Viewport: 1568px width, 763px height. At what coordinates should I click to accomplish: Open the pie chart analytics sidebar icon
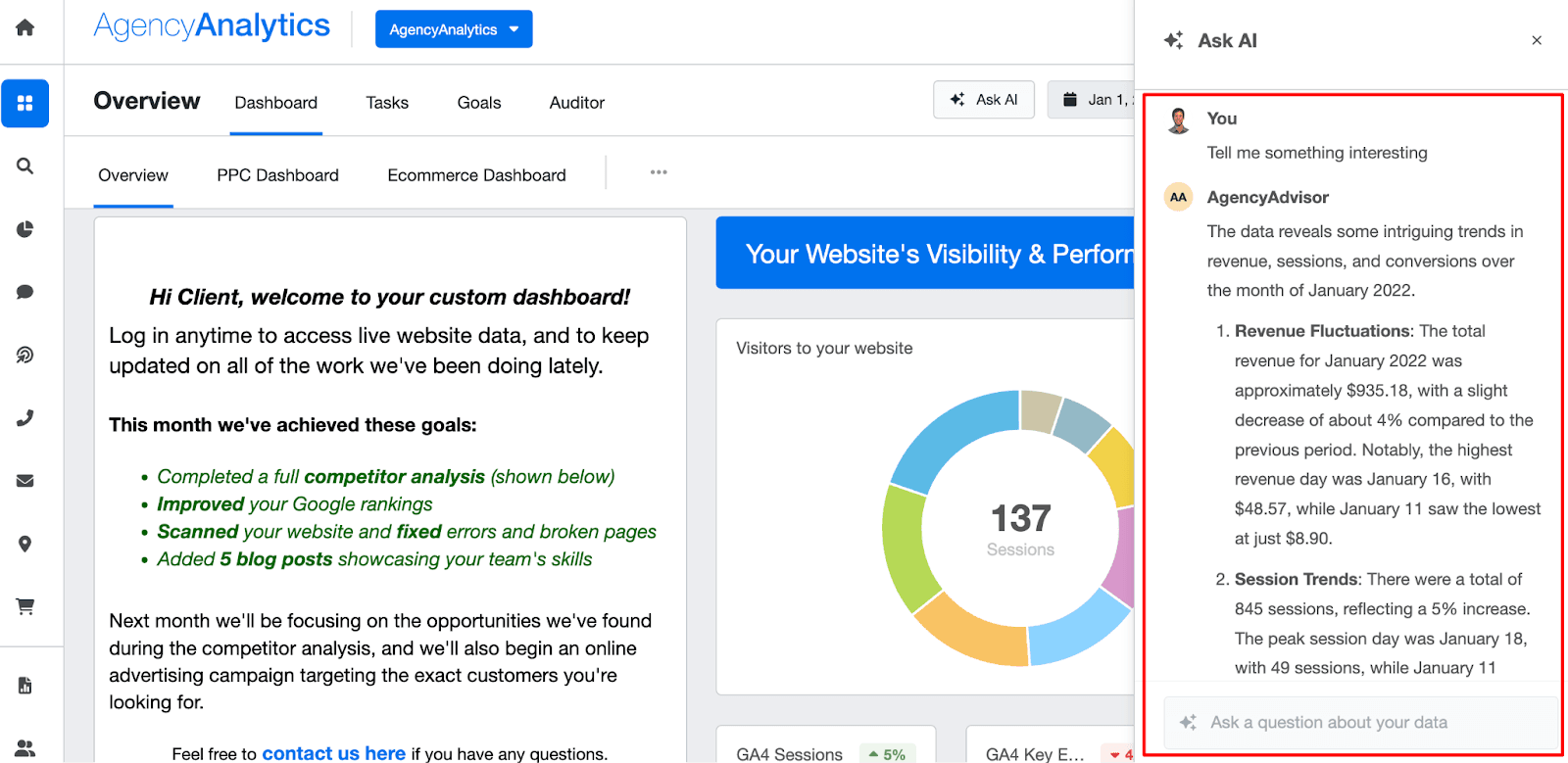click(25, 229)
